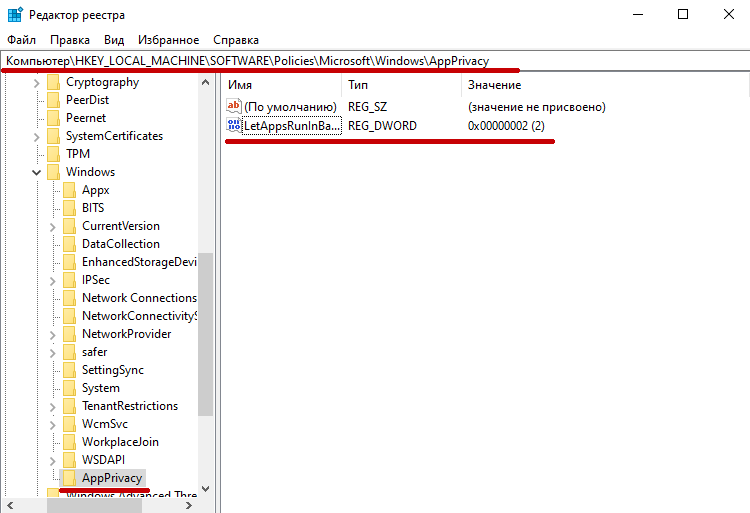The width and height of the screenshot is (750, 513).
Task: Expand the WcmSvc key
Action: (53, 425)
